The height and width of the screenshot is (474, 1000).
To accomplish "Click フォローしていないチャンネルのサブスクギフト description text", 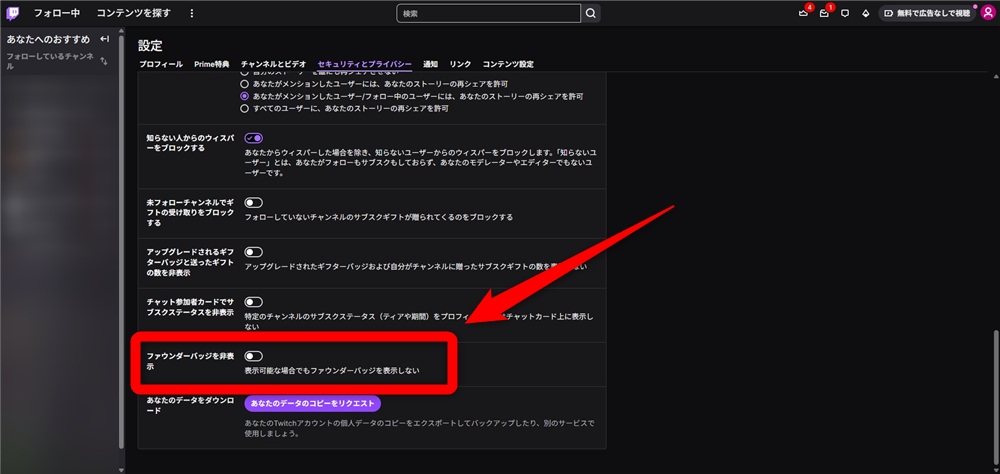I will 379,218.
